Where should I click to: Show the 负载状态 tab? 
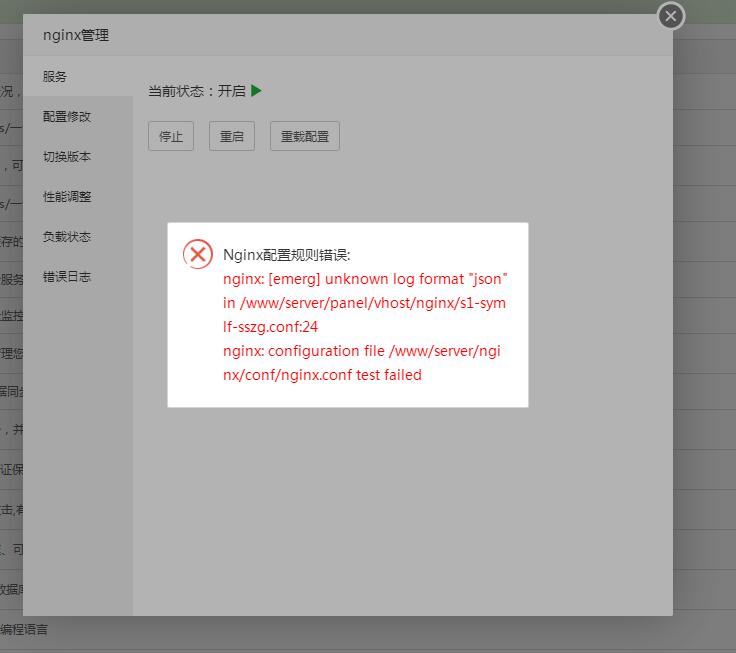67,237
